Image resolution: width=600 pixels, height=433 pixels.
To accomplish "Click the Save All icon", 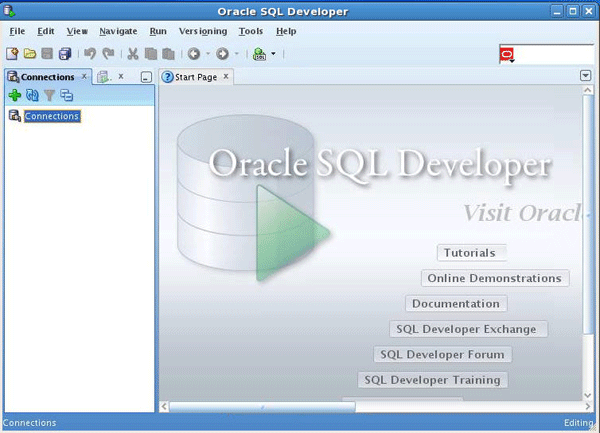I will pyautogui.click(x=65, y=54).
